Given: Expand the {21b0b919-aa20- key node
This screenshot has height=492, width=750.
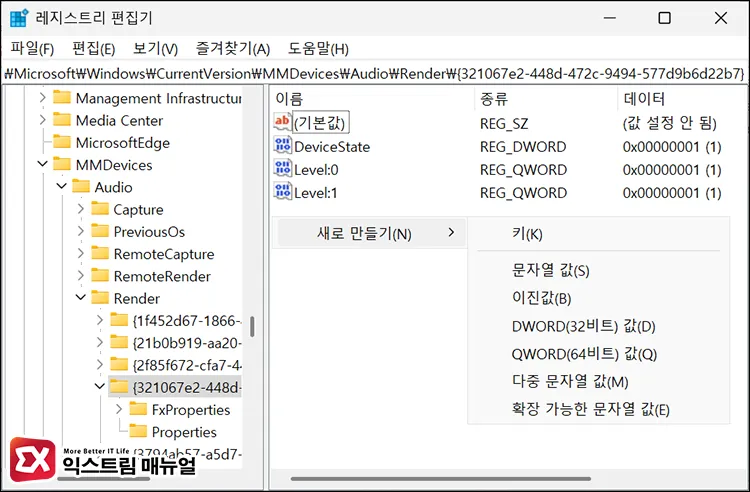Looking at the screenshot, I should pyautogui.click(x=100, y=343).
